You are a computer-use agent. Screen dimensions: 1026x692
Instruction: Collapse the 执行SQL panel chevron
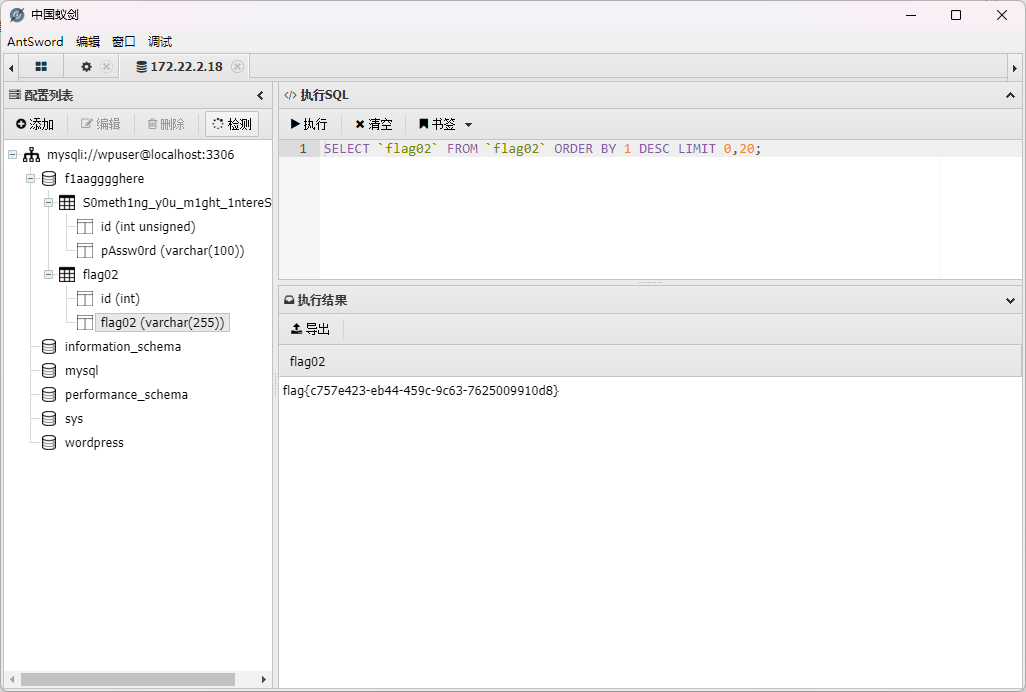click(x=1010, y=95)
